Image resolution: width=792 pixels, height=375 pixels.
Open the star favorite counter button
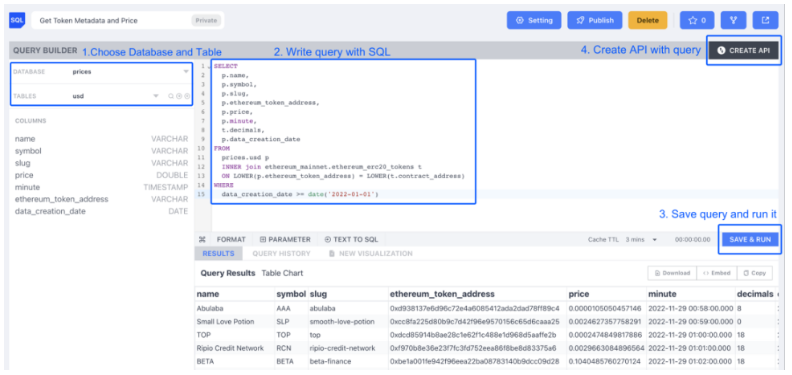(697, 20)
